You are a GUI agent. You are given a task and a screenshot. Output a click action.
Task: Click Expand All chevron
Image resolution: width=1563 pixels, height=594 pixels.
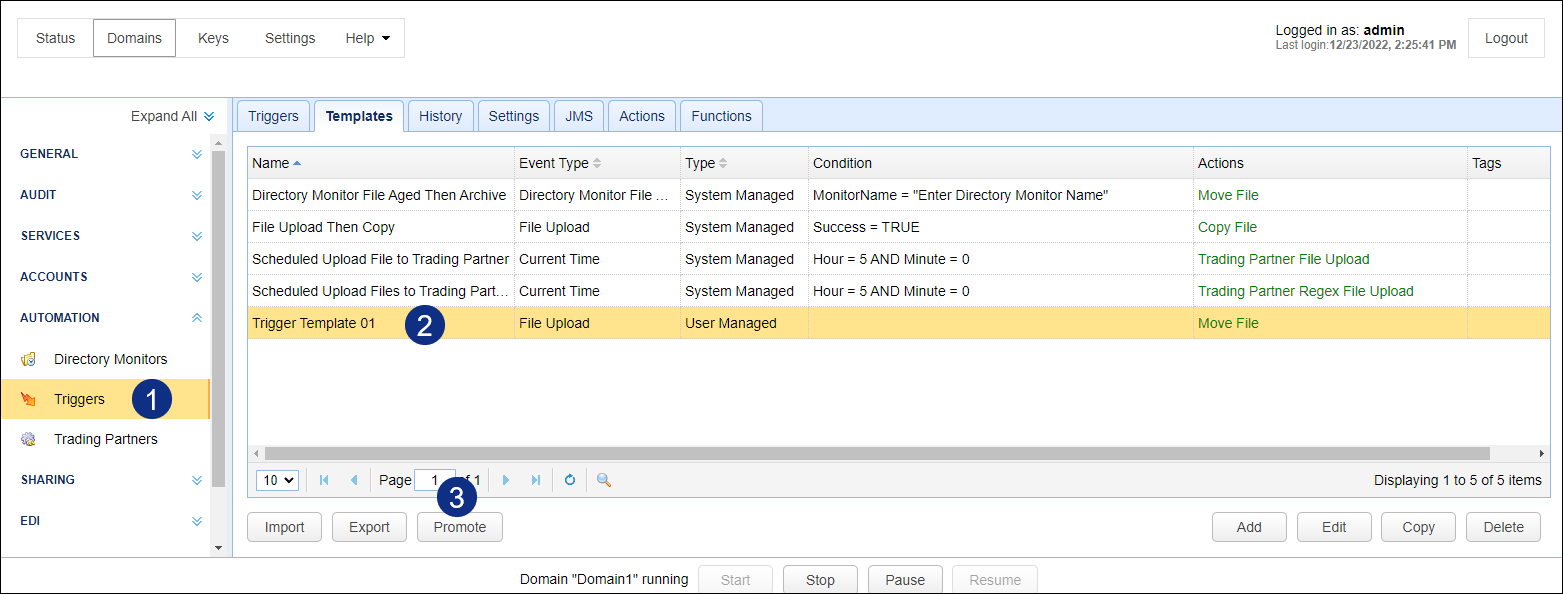(x=209, y=116)
